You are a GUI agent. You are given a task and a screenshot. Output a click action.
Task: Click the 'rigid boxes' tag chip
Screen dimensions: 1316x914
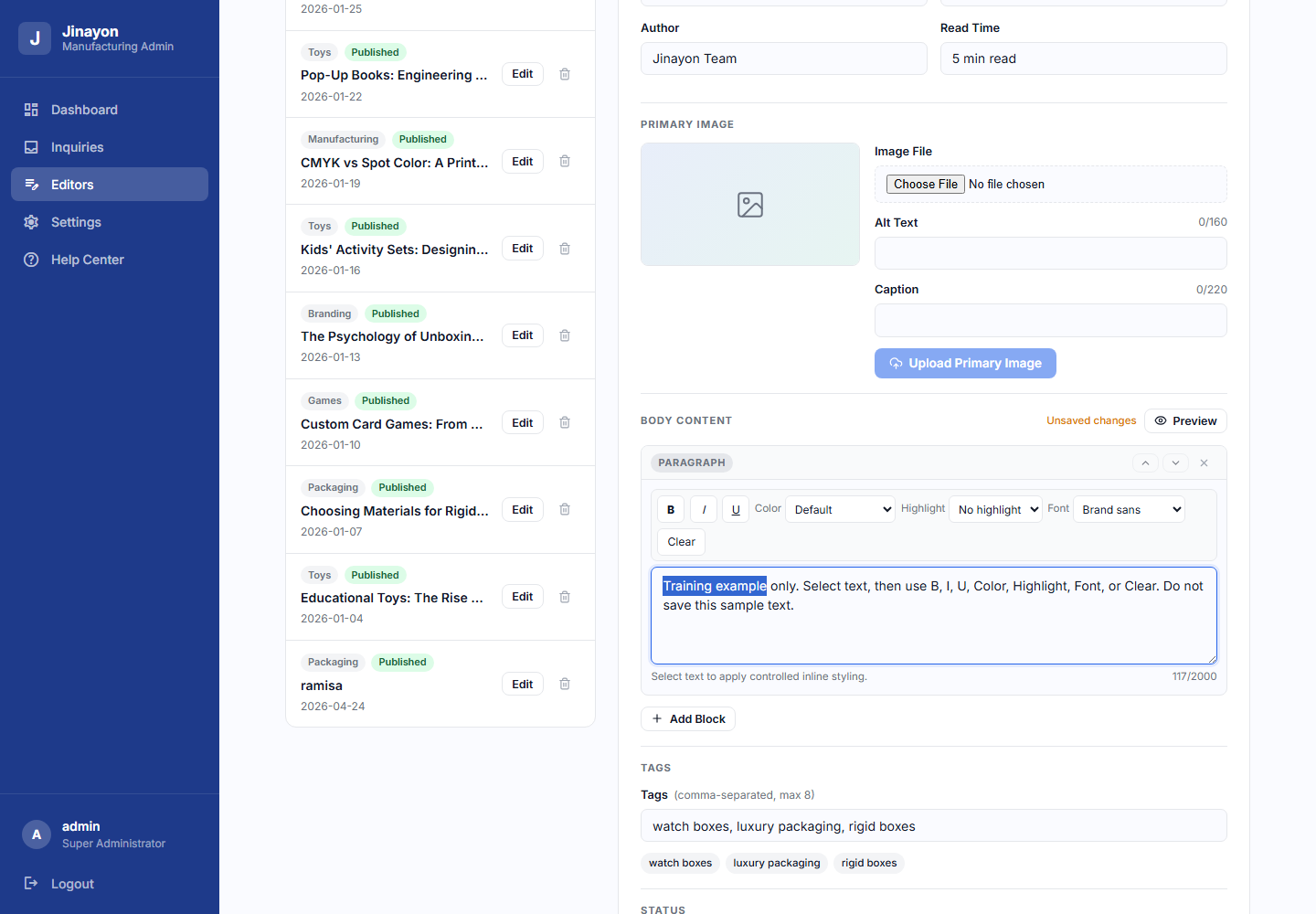pos(869,863)
